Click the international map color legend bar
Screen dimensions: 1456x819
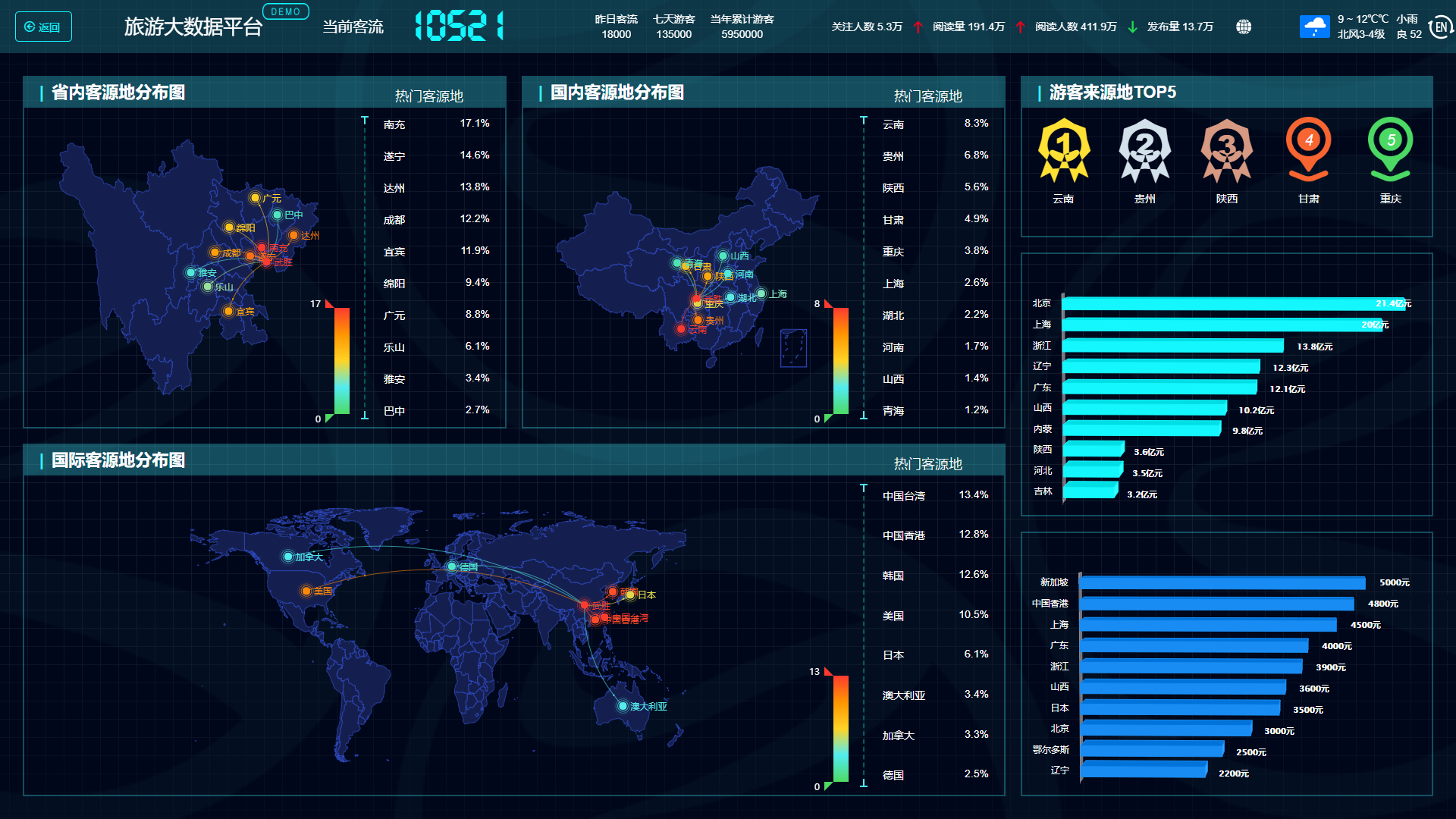coord(841,728)
